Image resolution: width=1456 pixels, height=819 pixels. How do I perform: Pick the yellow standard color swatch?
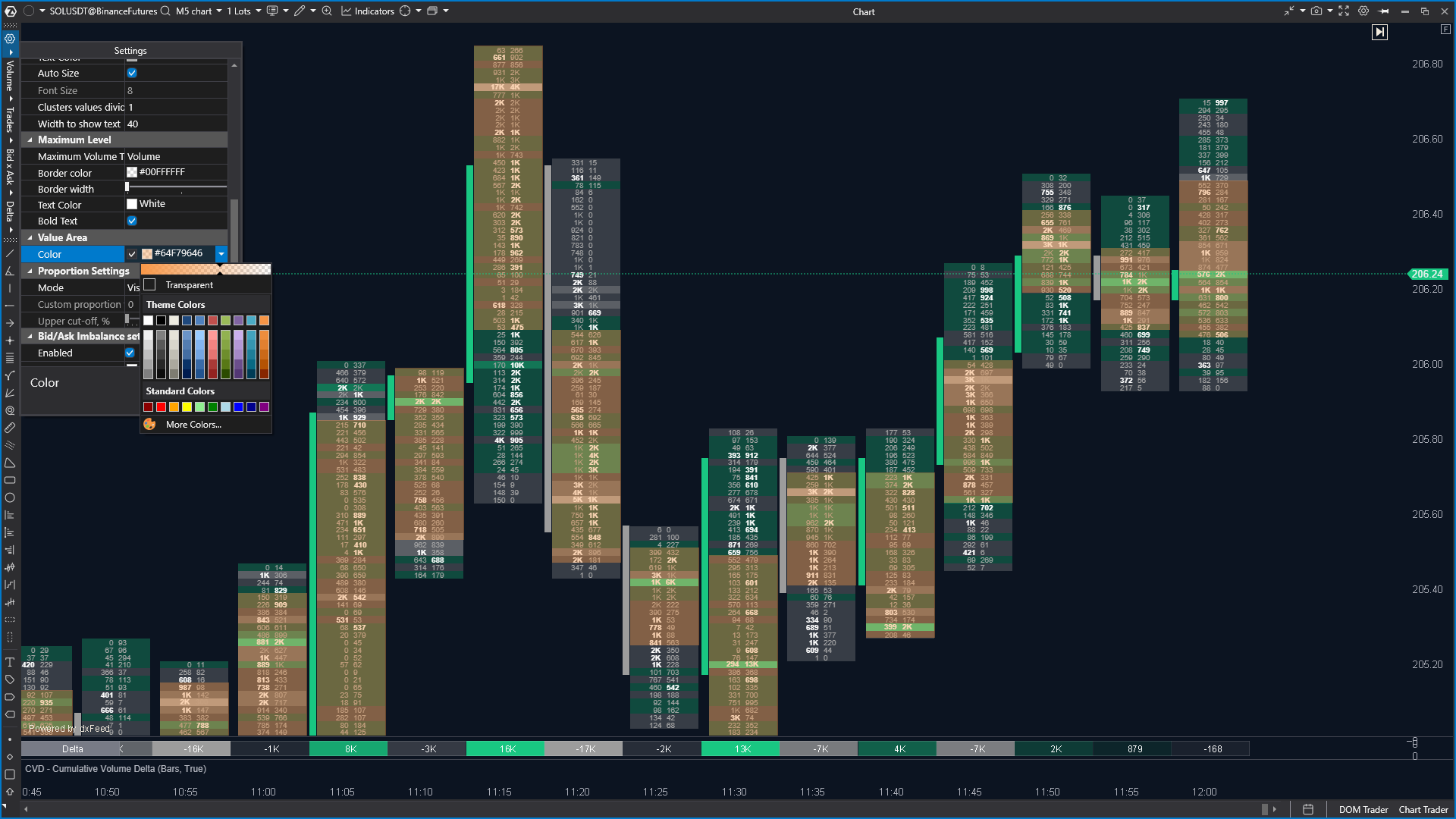(x=187, y=407)
